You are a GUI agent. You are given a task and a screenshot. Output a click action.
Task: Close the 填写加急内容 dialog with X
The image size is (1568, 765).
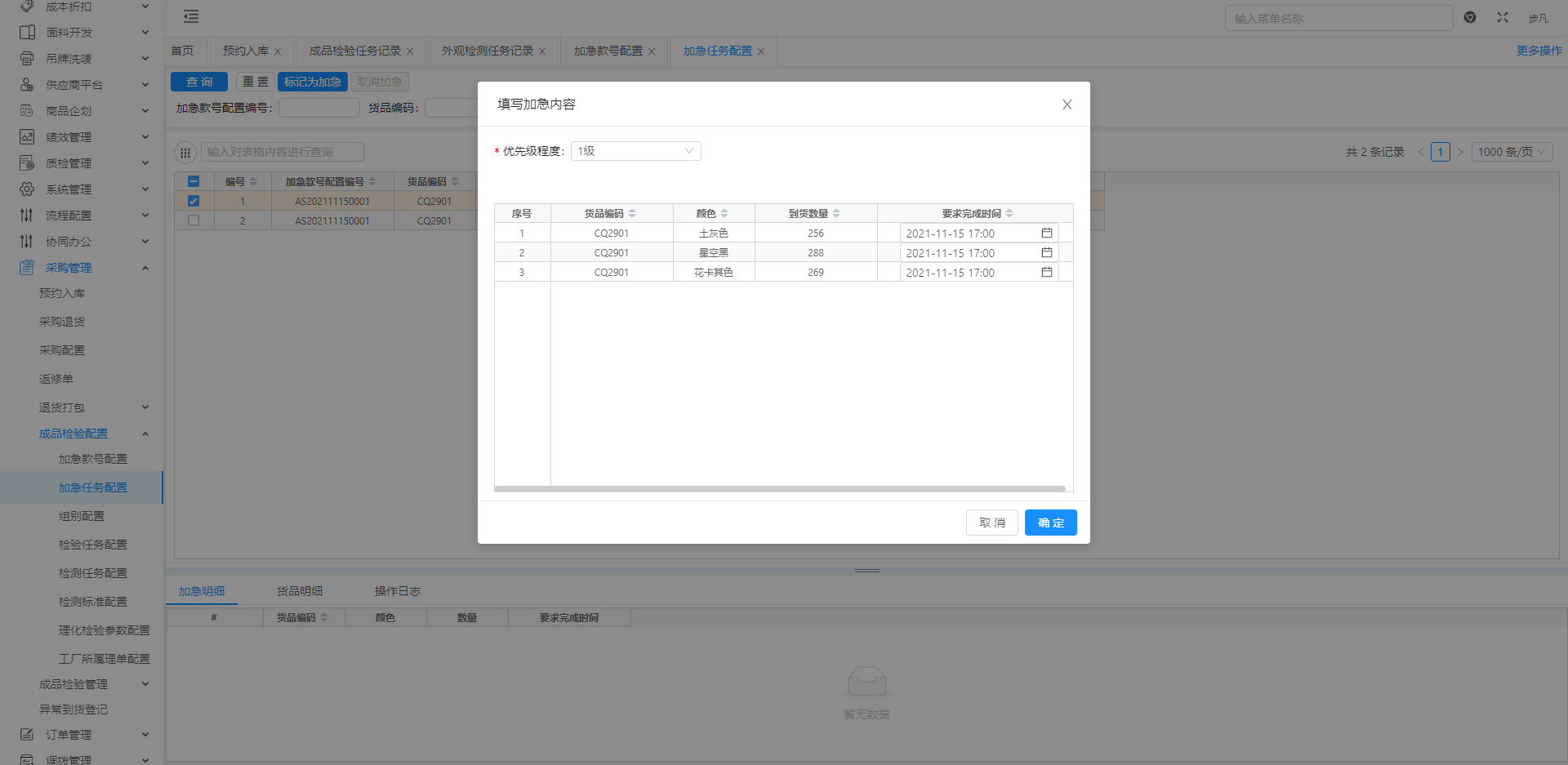(x=1067, y=105)
